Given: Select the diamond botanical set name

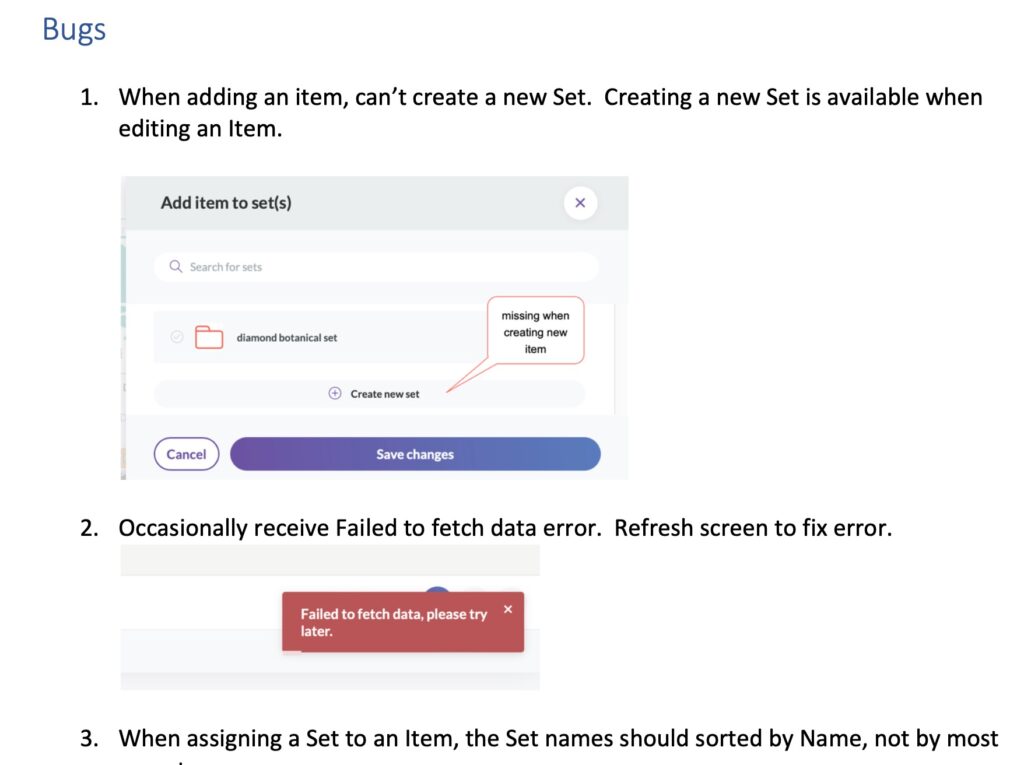Looking at the screenshot, I should pos(287,338).
